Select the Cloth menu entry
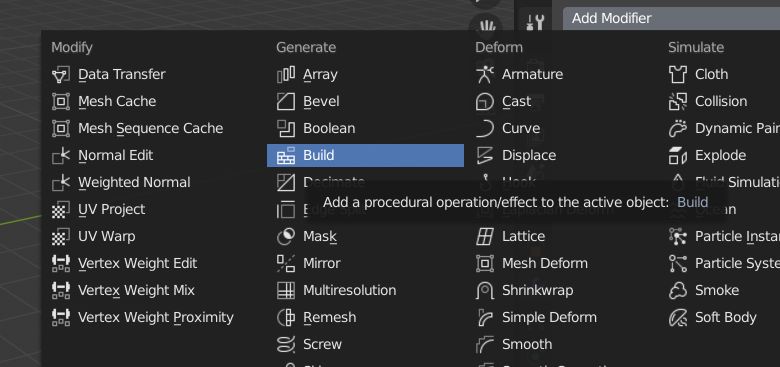The height and width of the screenshot is (367, 780). 711,75
